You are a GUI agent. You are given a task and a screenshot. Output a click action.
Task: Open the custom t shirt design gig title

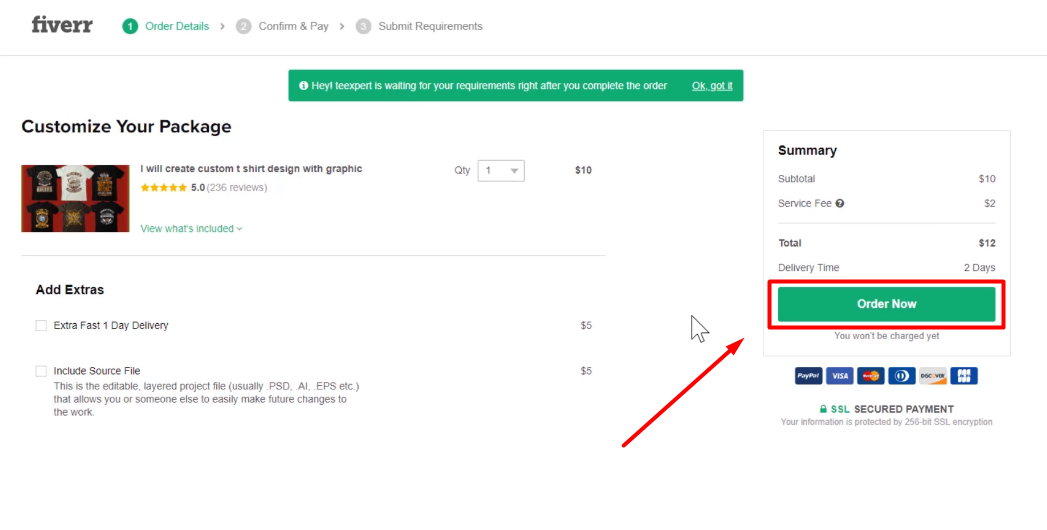pos(251,169)
